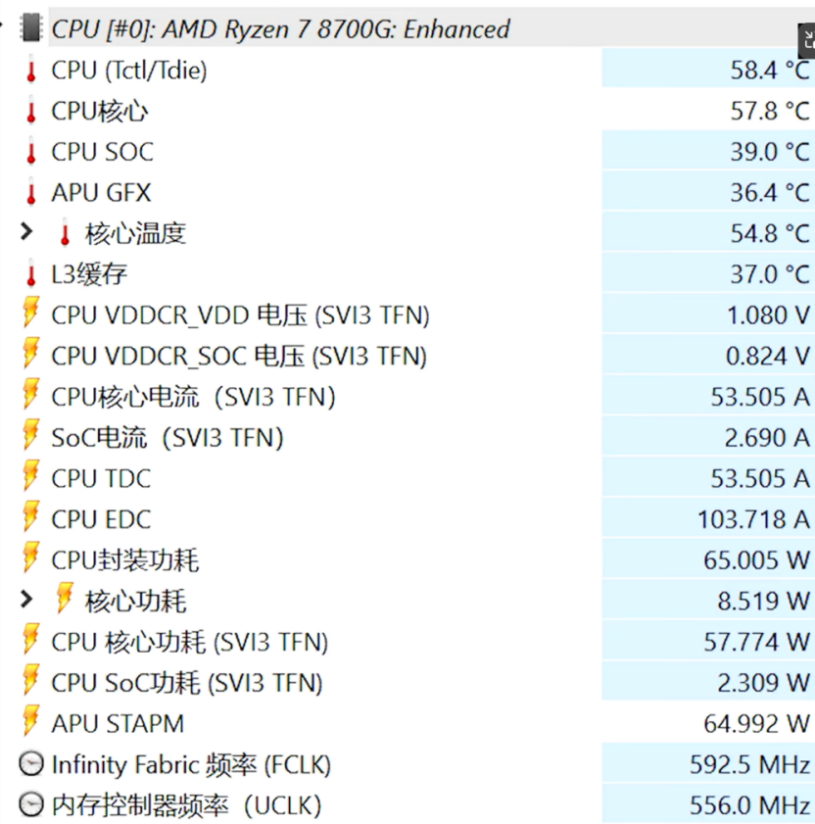Select the CPU TDC label
Image resolution: width=815 pixels, height=824 pixels.
[101, 479]
